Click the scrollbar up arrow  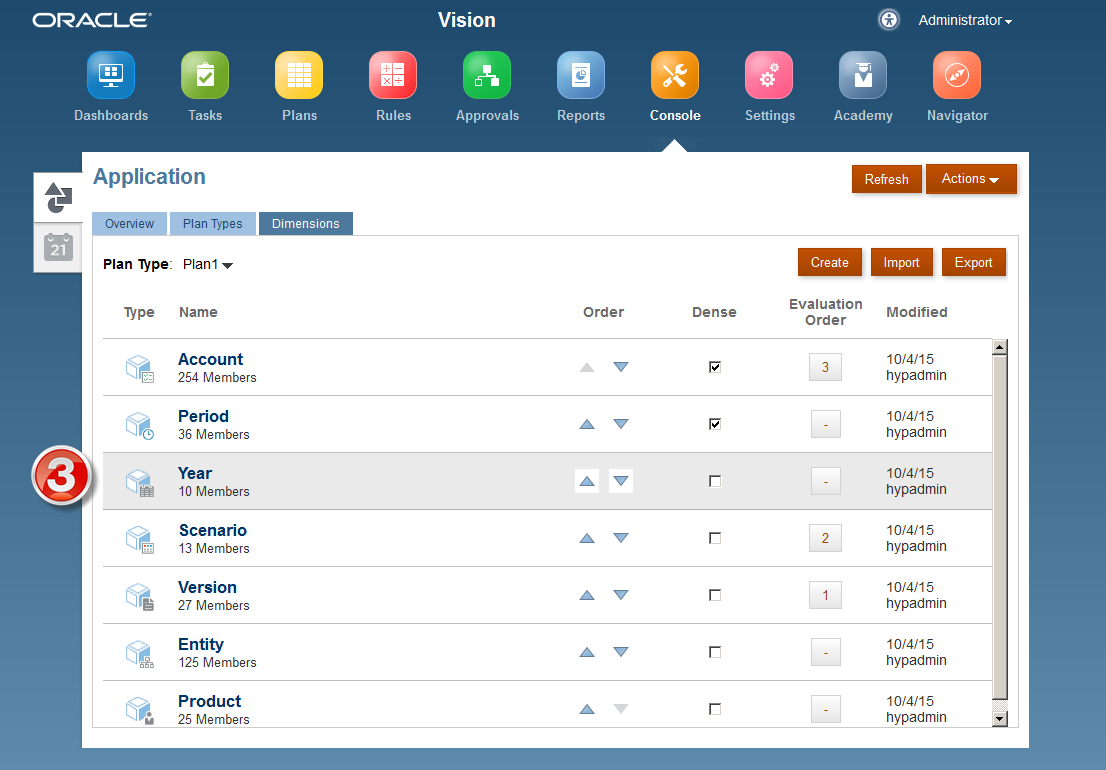coord(999,347)
